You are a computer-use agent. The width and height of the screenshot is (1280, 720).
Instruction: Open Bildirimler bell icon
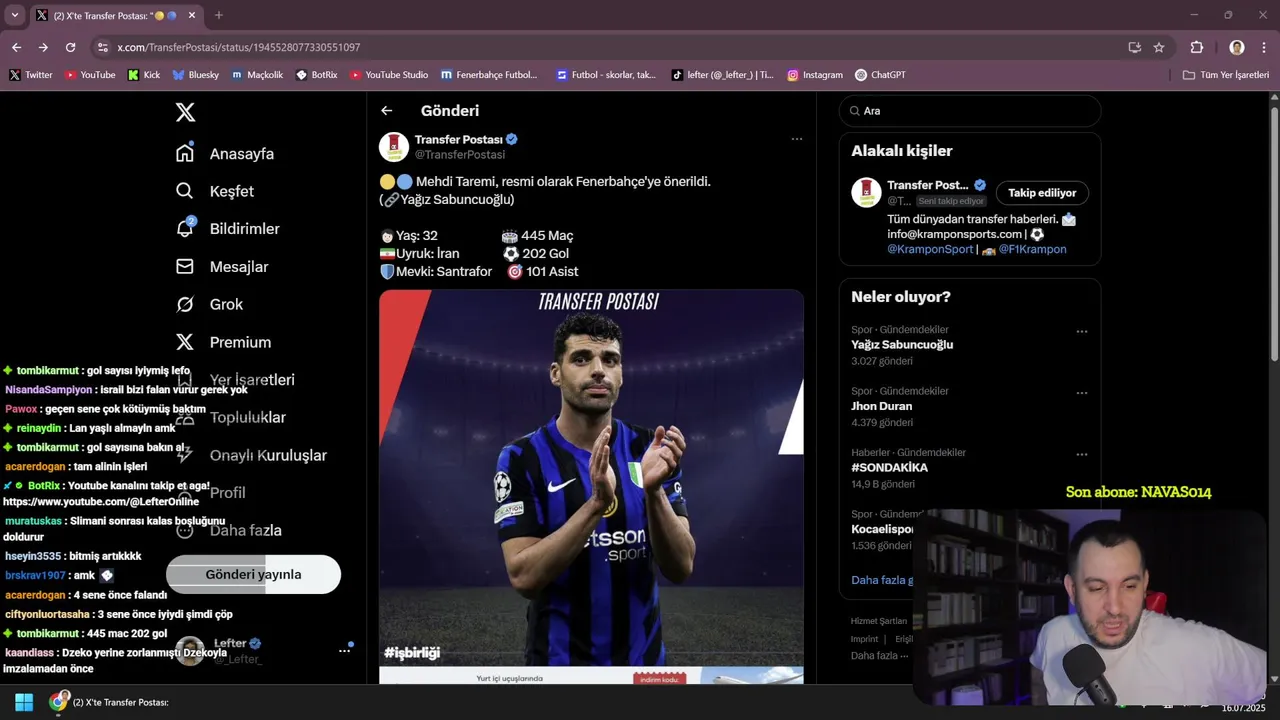[184, 228]
